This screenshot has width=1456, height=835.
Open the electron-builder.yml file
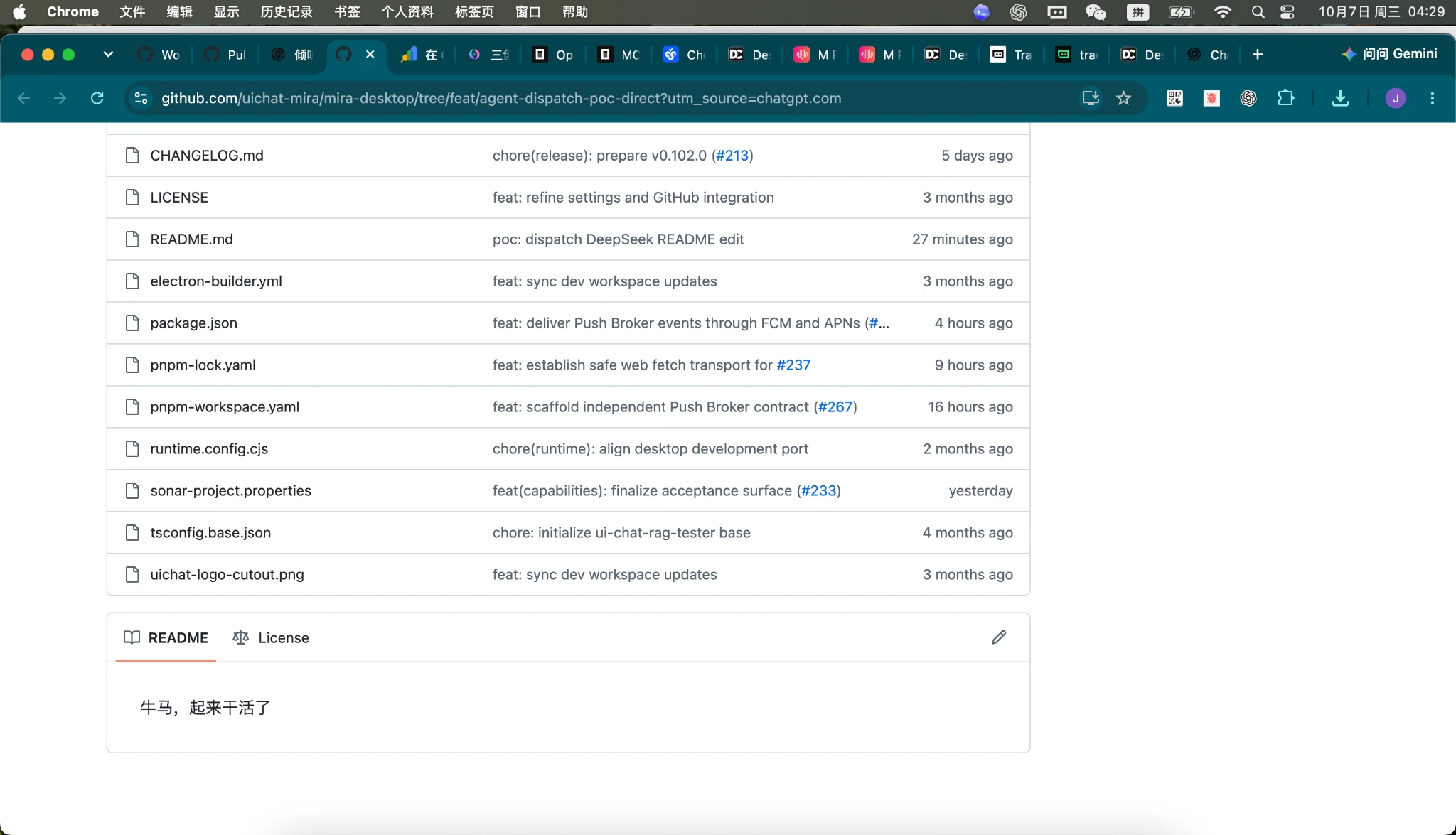pyautogui.click(x=216, y=281)
